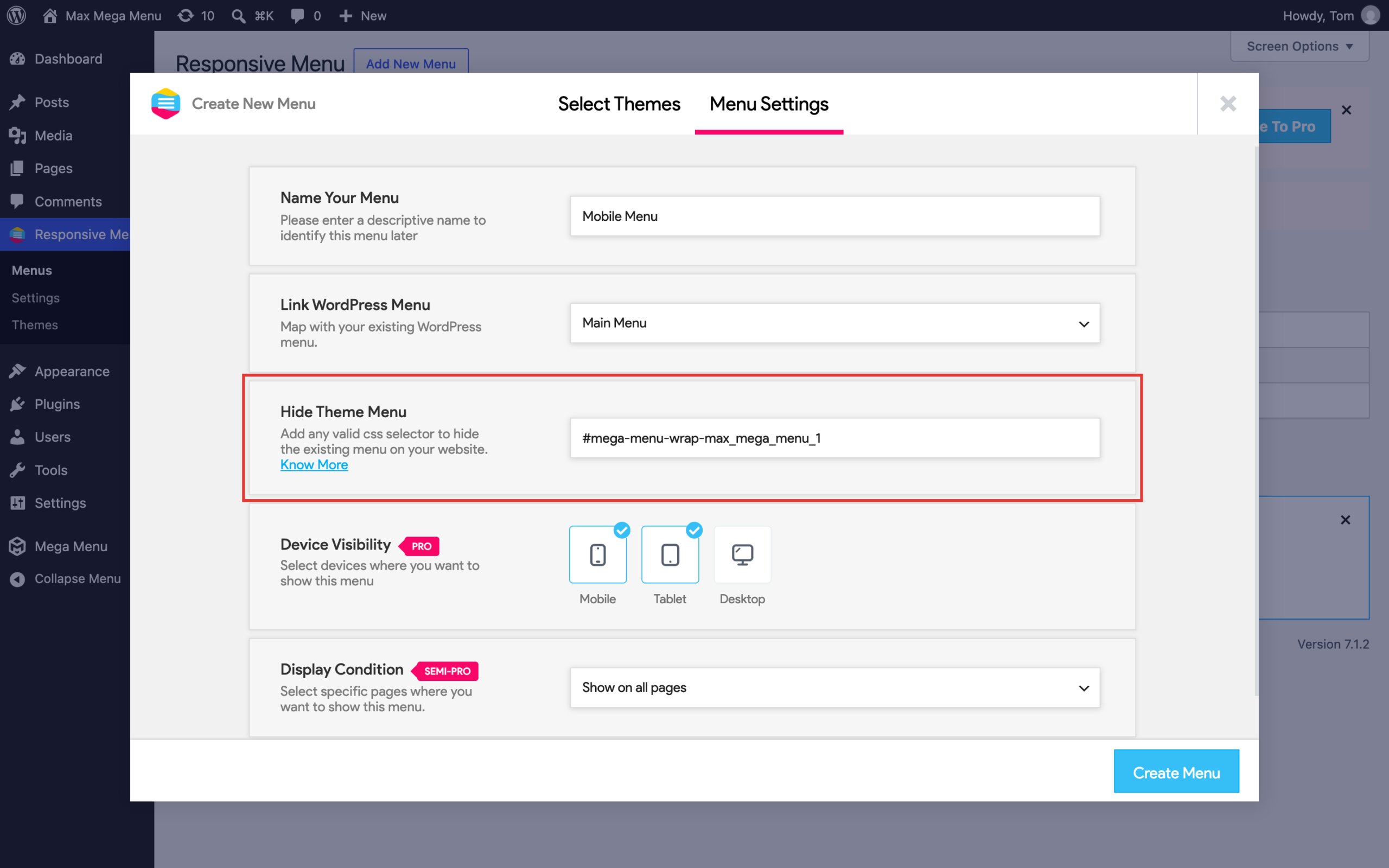This screenshot has width=1389, height=868.
Task: Follow the Know More link
Action: click(x=314, y=465)
